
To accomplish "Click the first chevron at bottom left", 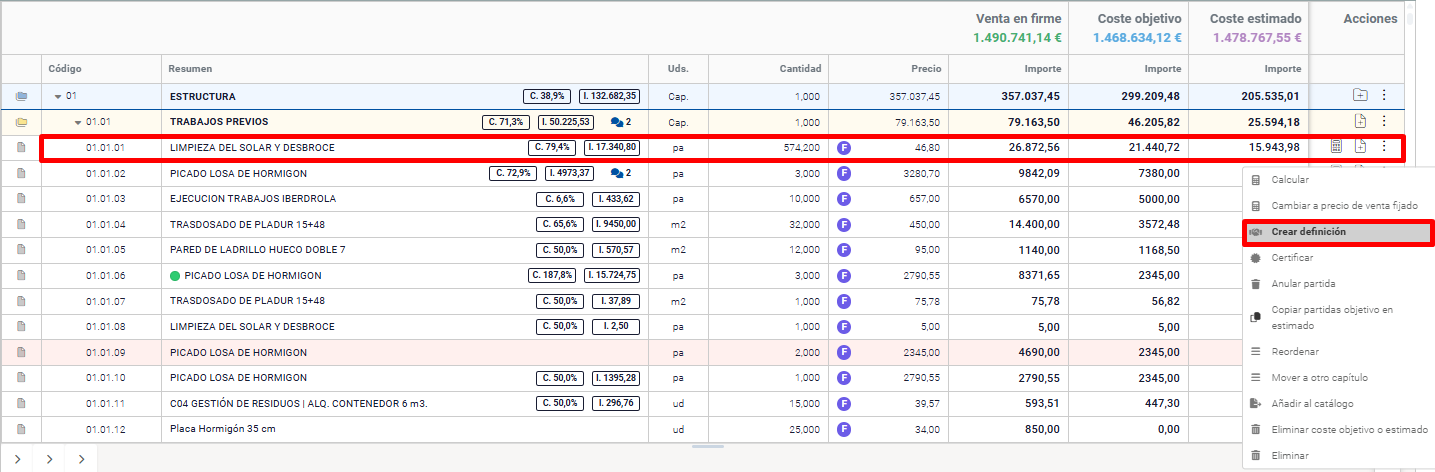I will [x=18, y=459].
